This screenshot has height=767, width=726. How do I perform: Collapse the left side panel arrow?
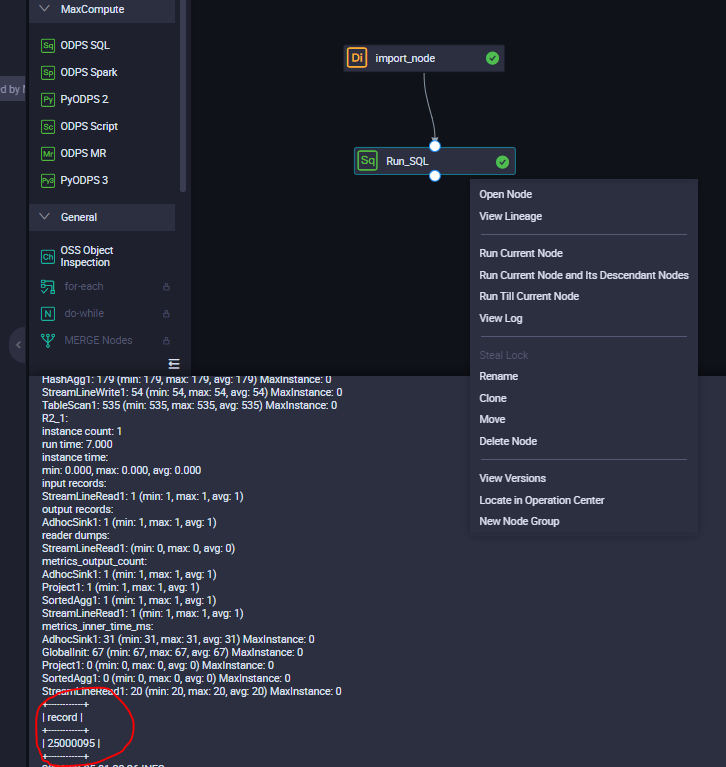18,345
